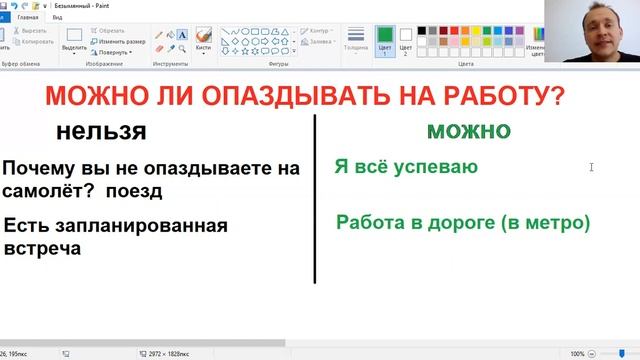The image size is (640, 360).
Task: Click the Brushes (Кисти) icon
Action: [203, 36]
